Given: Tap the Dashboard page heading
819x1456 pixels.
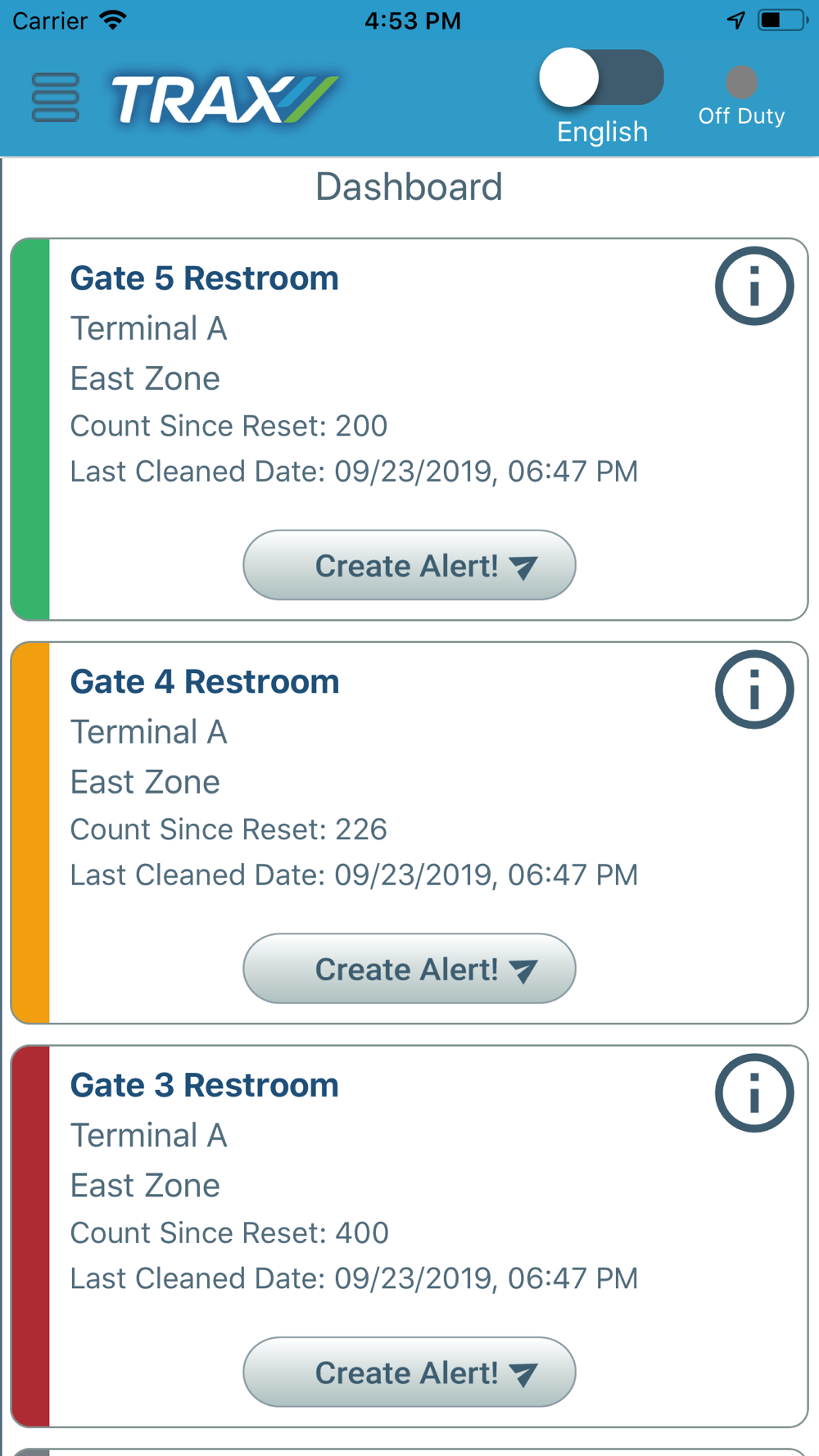Looking at the screenshot, I should pyautogui.click(x=409, y=188).
